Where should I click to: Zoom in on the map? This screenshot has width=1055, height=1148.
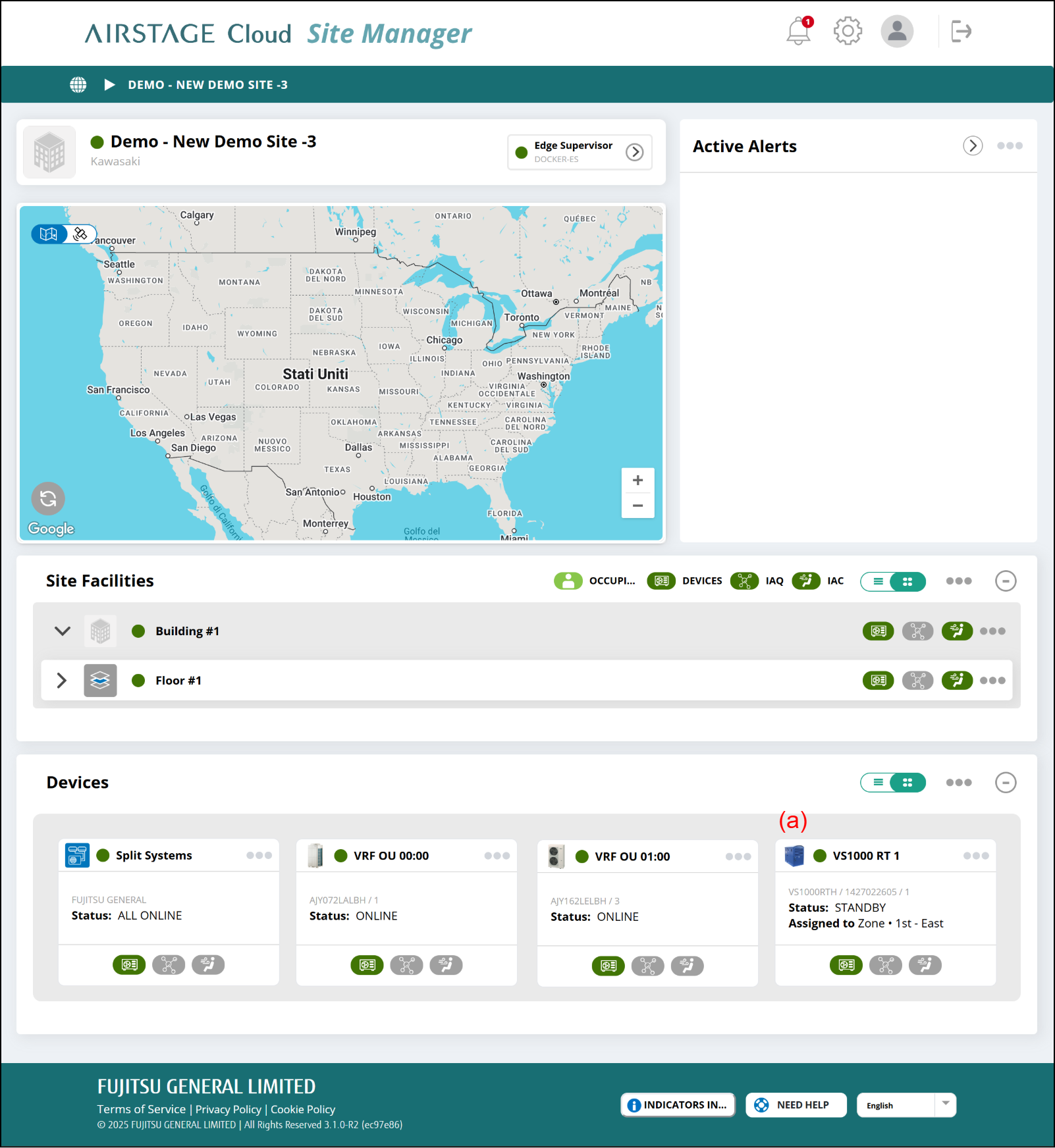pyautogui.click(x=637, y=481)
